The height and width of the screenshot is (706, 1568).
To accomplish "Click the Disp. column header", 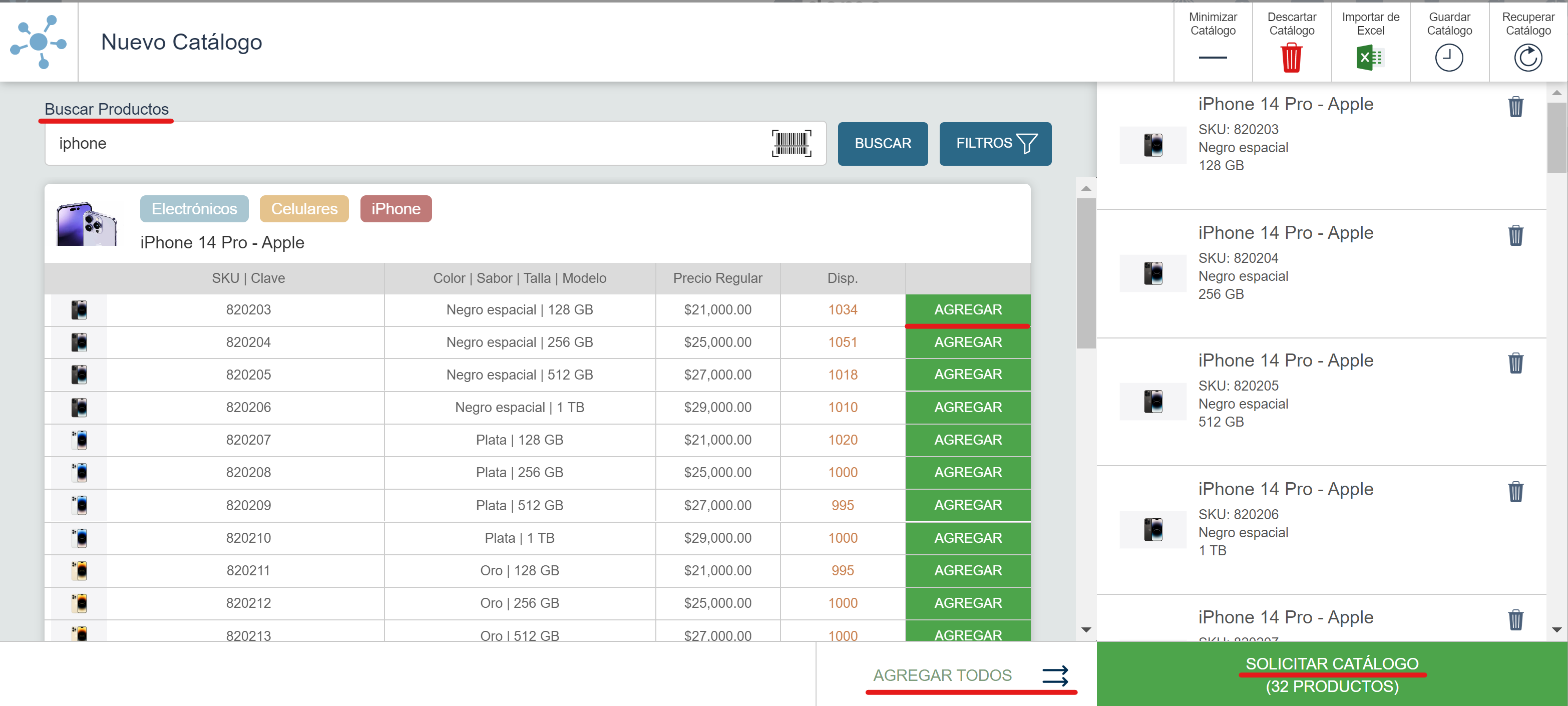I will click(x=843, y=278).
